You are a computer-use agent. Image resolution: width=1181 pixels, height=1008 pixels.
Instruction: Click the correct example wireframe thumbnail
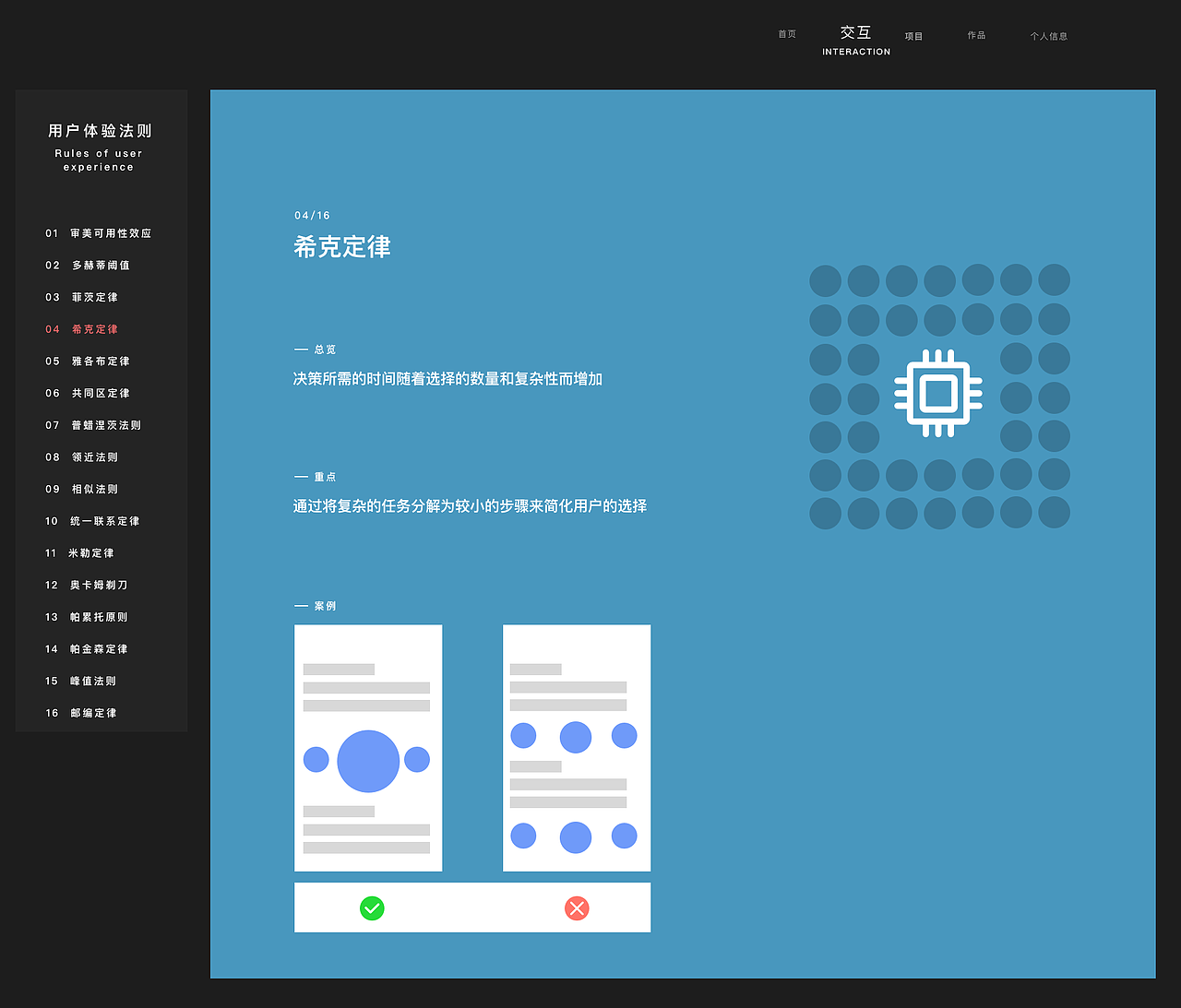click(368, 748)
